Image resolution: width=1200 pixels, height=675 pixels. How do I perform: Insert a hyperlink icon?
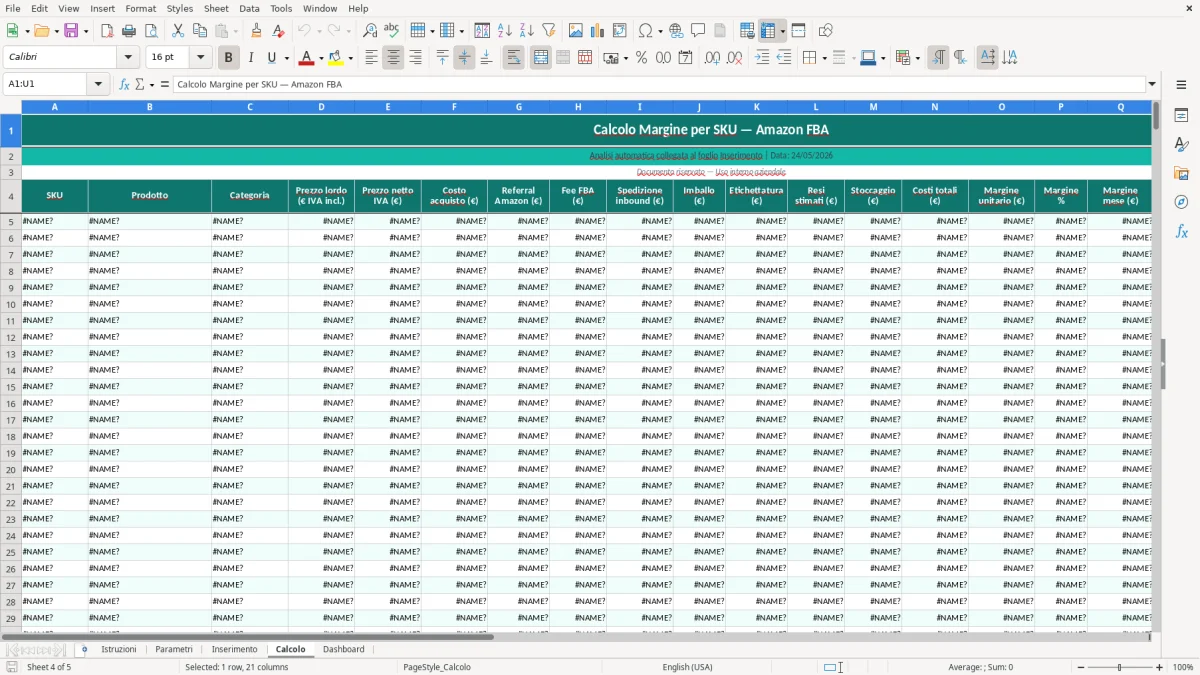coord(676,31)
